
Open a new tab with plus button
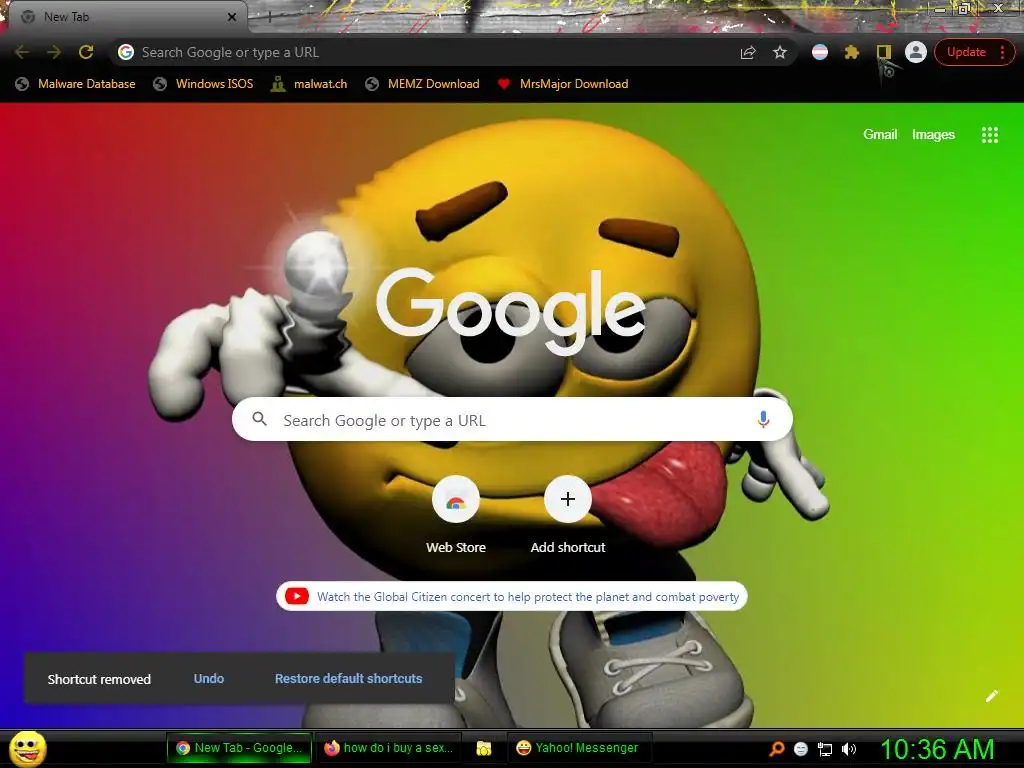(x=268, y=17)
